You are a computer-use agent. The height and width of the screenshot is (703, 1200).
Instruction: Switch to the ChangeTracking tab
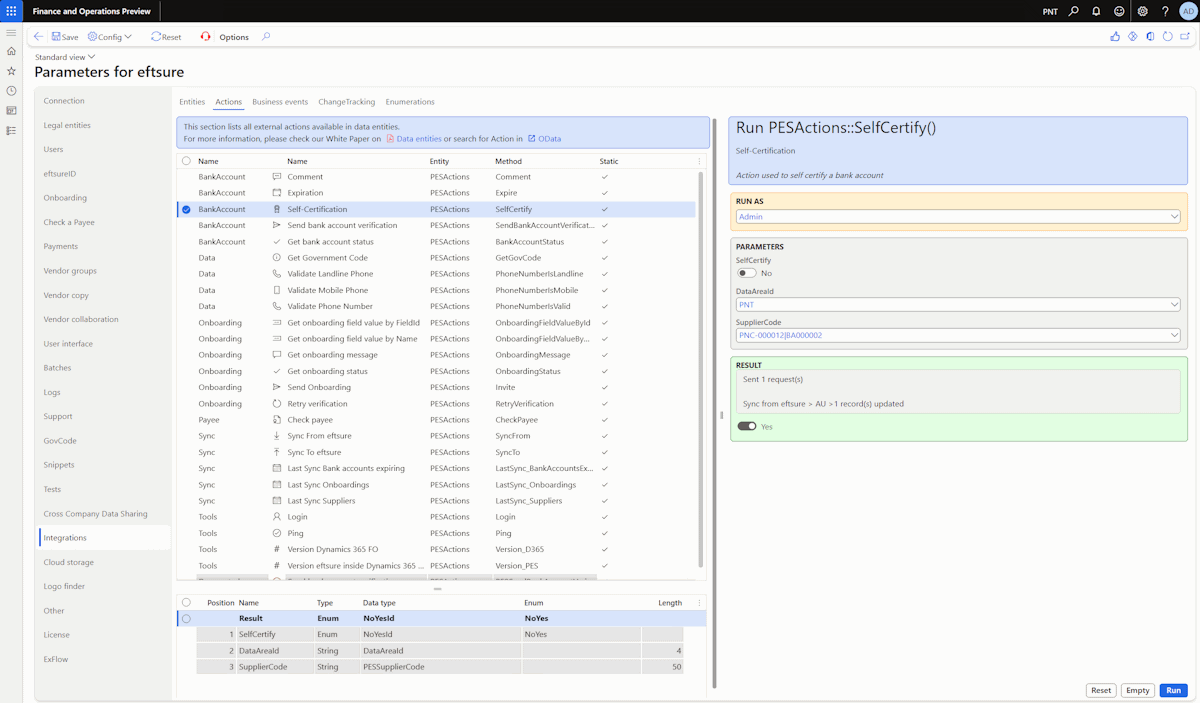click(347, 102)
